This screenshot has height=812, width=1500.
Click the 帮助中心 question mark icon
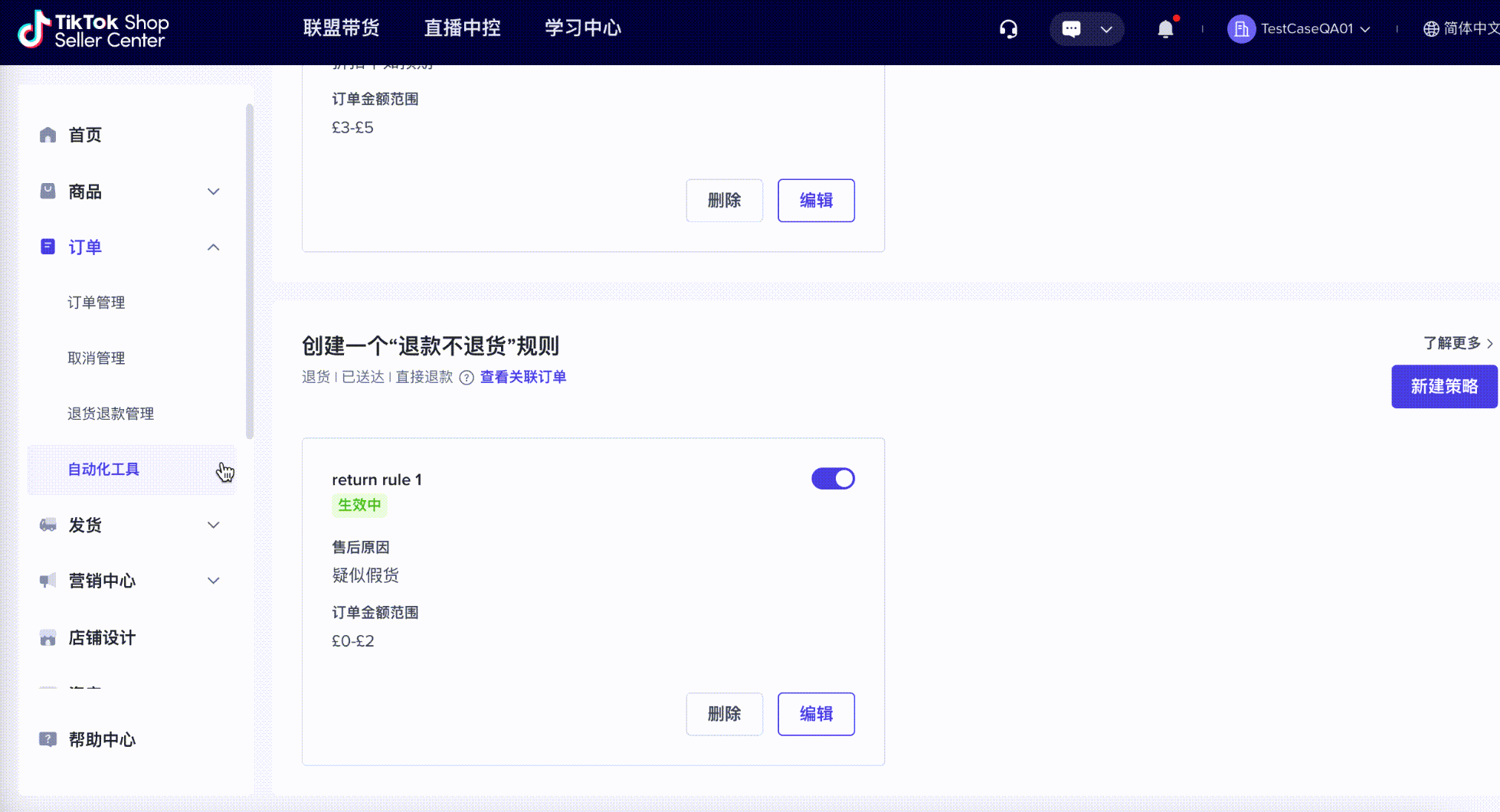[x=47, y=739]
